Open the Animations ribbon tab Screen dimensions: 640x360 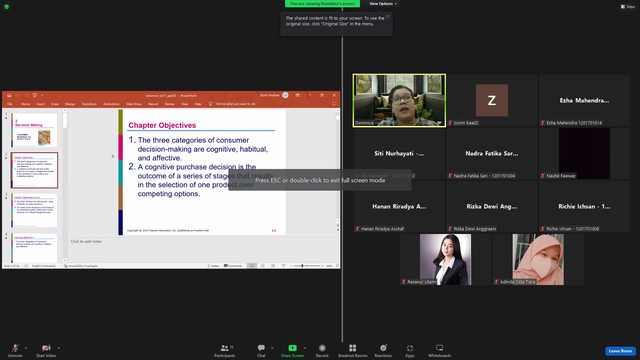(x=111, y=104)
